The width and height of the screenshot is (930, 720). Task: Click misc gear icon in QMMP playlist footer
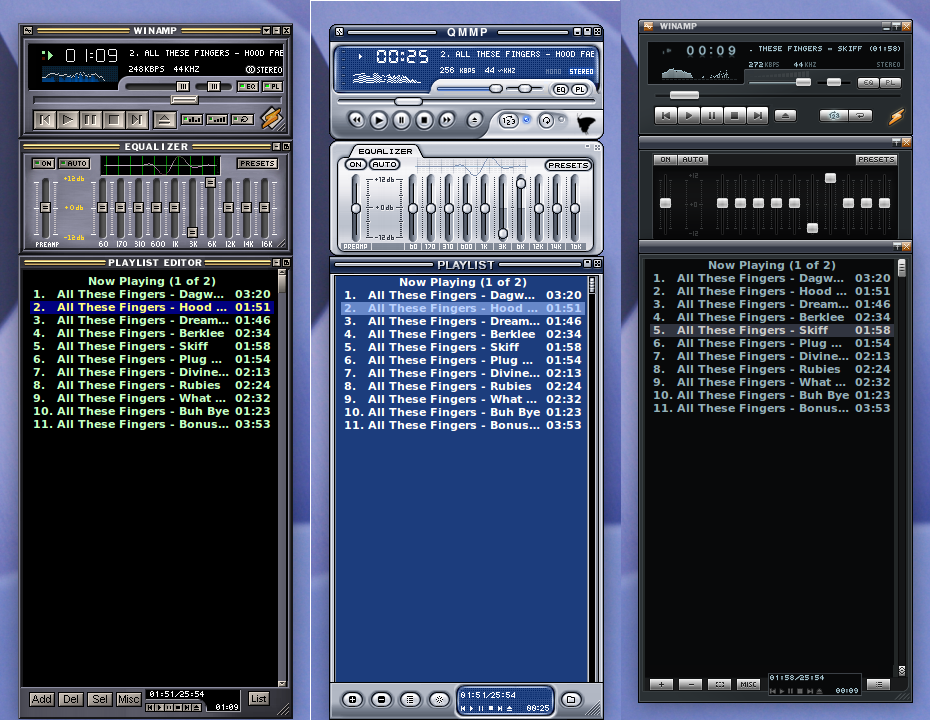[x=439, y=700]
